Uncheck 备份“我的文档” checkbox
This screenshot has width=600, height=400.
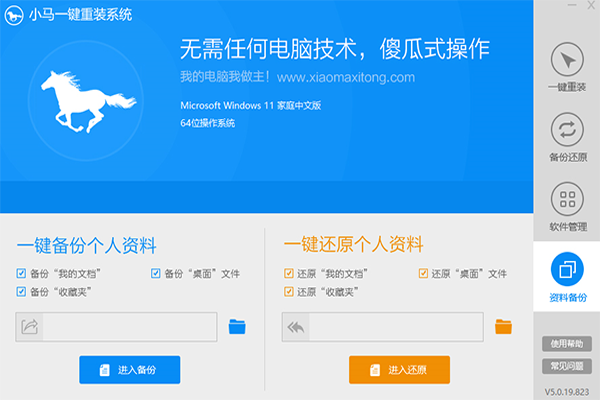pyautogui.click(x=21, y=273)
